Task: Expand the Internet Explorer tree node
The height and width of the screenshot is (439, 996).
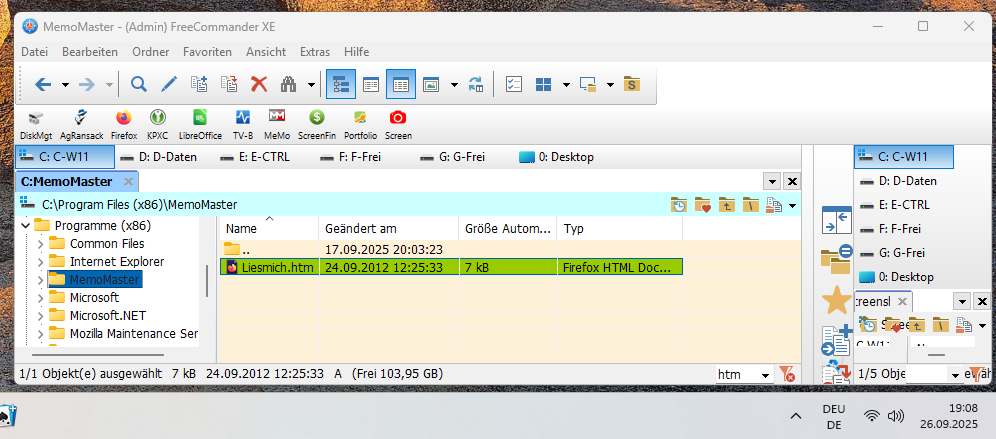Action: point(41,262)
